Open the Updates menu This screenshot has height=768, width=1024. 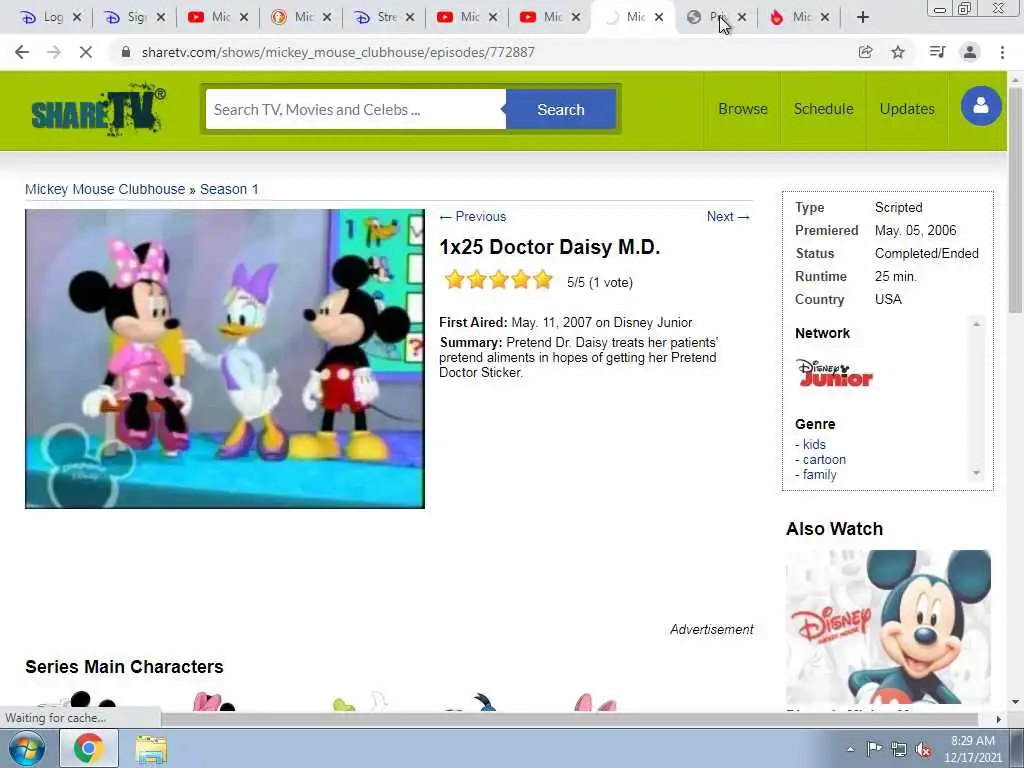(906, 109)
